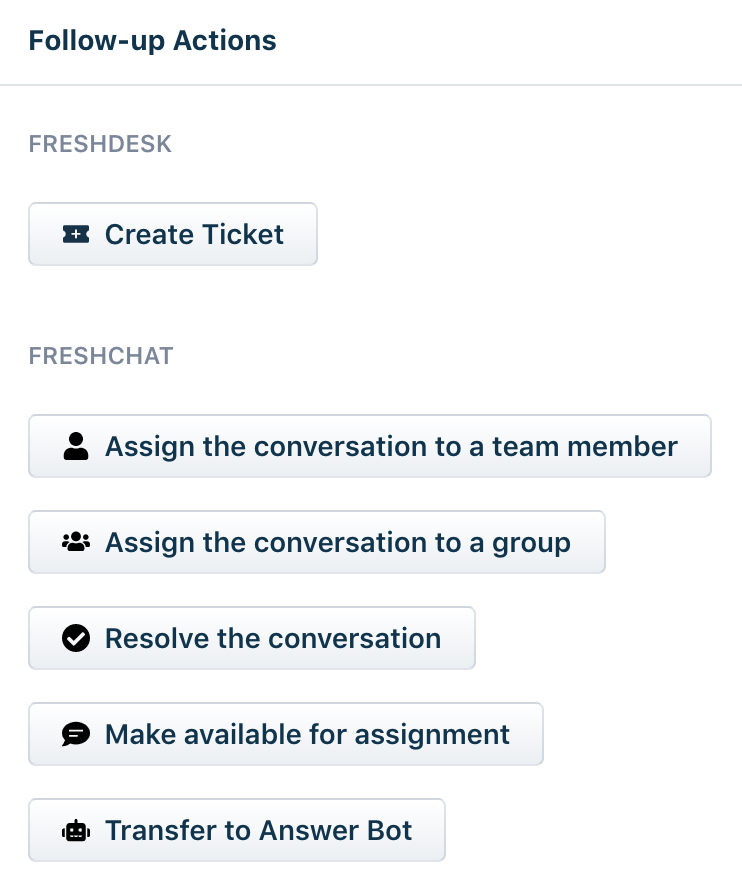Click the FRESHCHAT section label
Screen dimensions: 742x886
101,356
